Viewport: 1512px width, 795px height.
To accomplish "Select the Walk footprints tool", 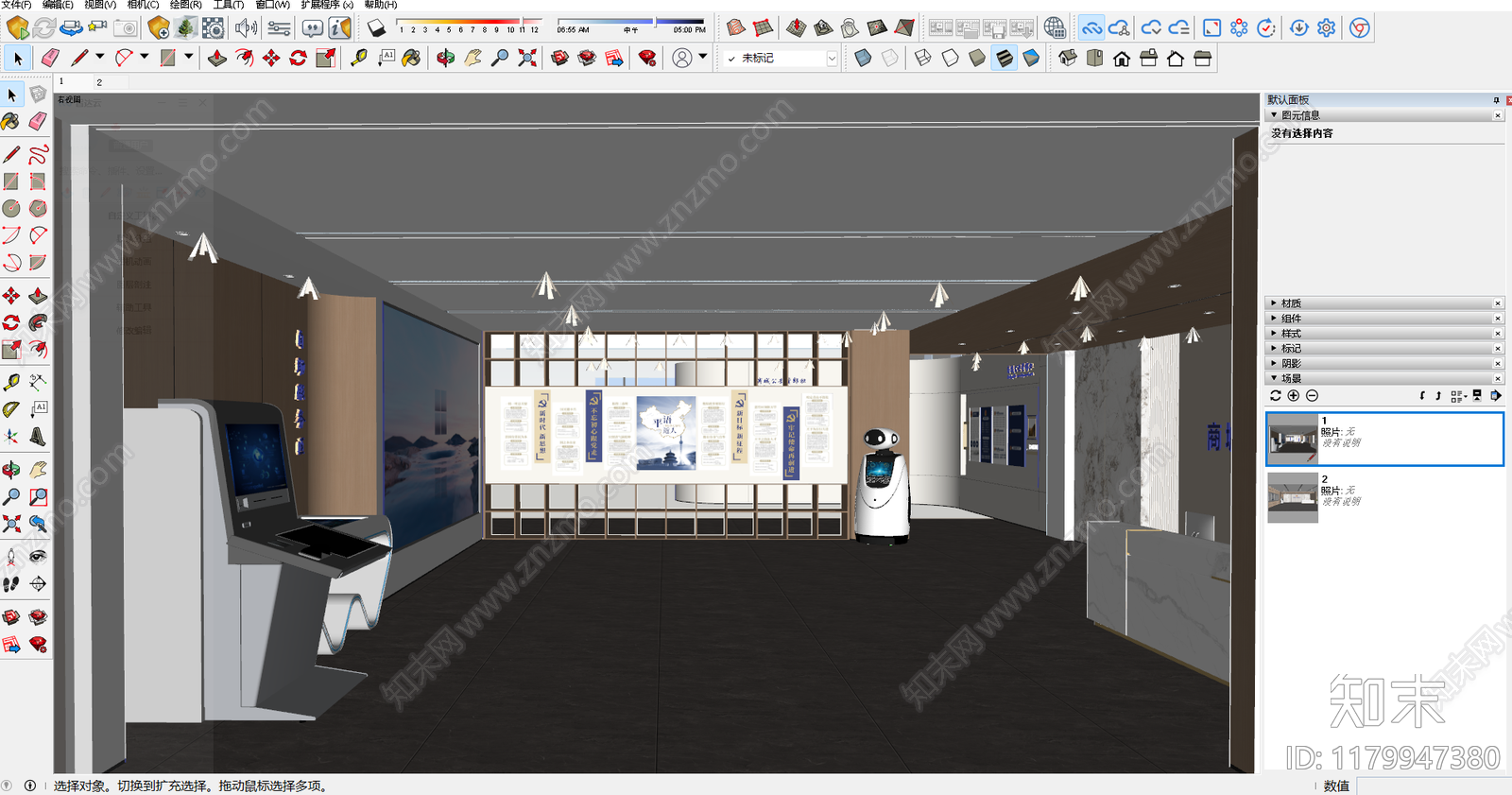I will (11, 584).
